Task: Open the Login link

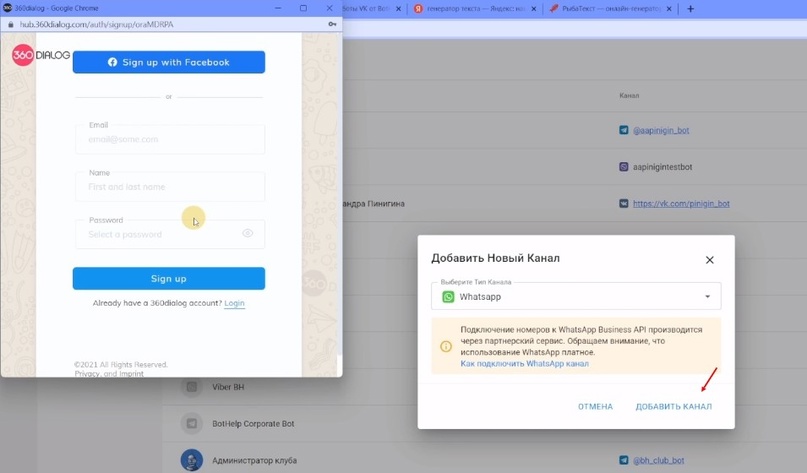Action: [x=234, y=303]
